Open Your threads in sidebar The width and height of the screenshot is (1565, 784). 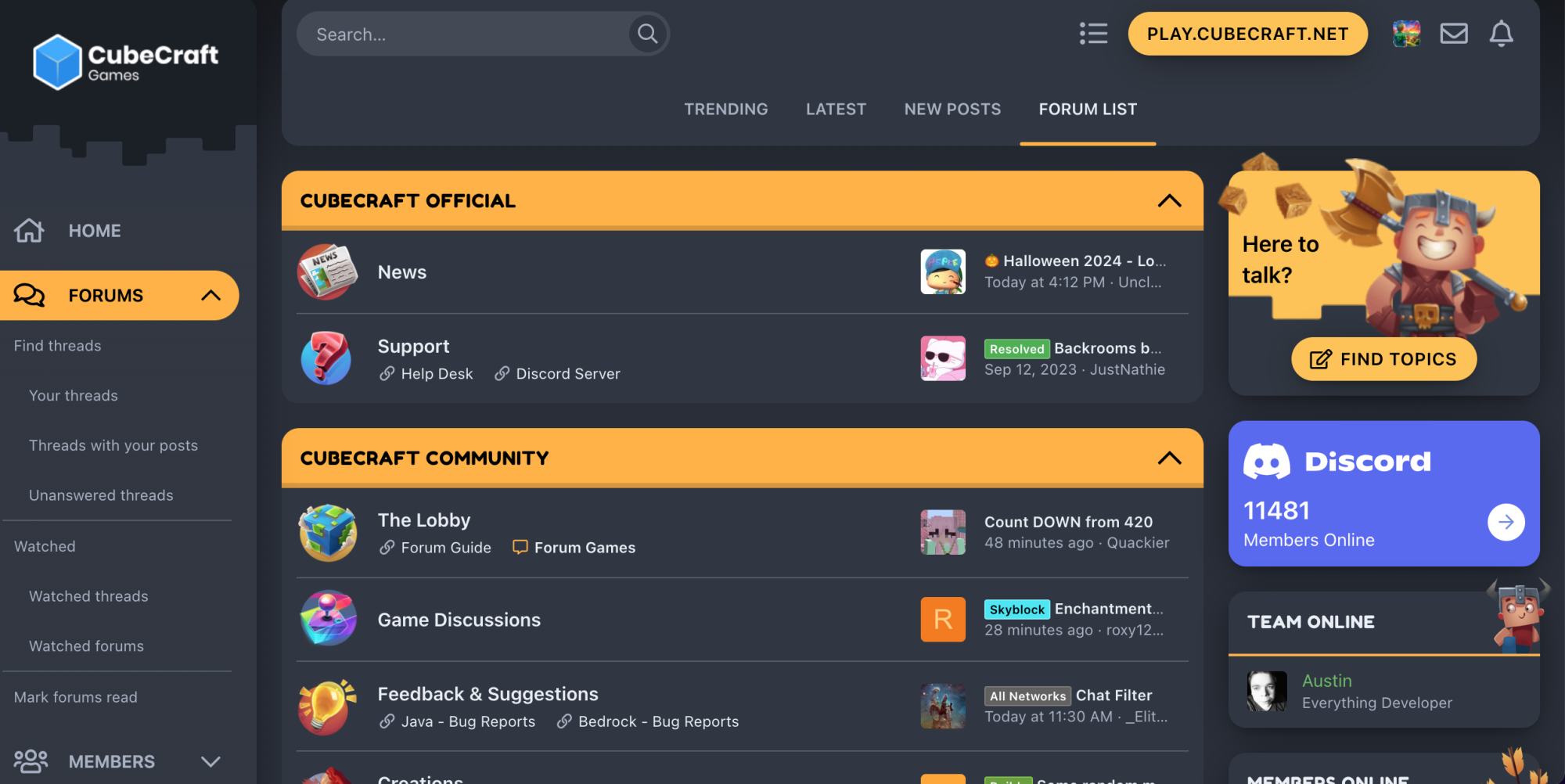click(74, 396)
